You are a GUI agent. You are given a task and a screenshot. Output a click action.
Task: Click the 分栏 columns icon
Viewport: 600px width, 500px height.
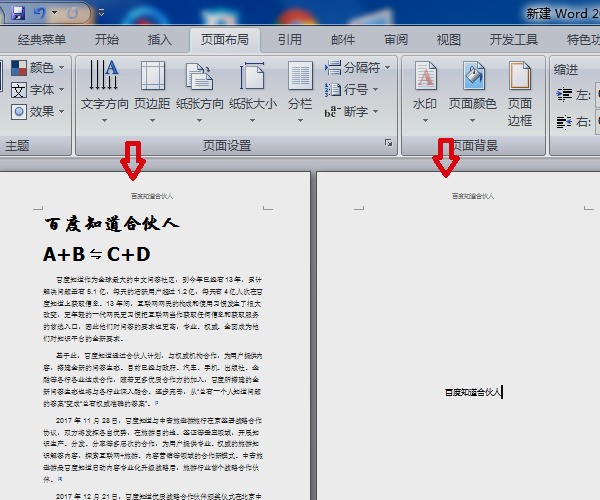300,75
